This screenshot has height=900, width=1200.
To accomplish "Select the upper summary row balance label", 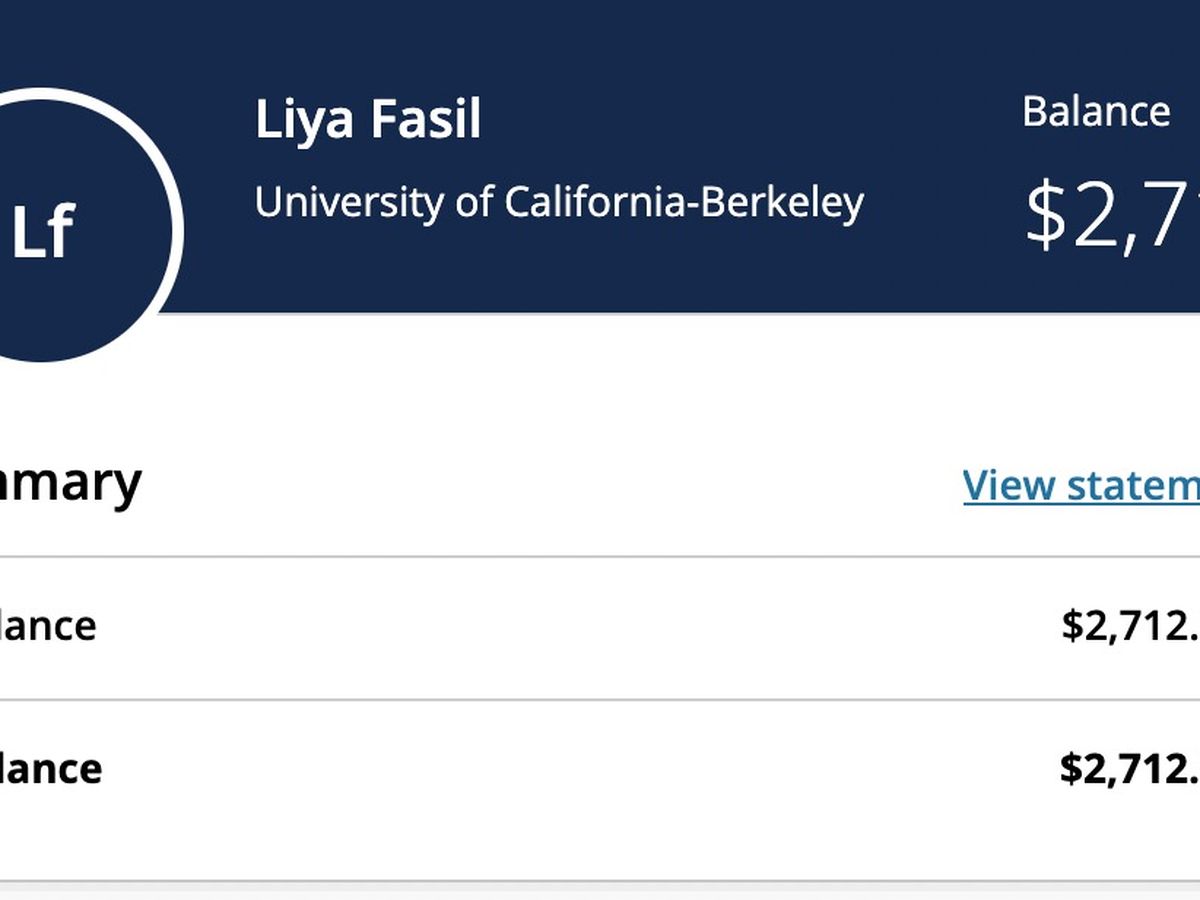I will coord(48,626).
